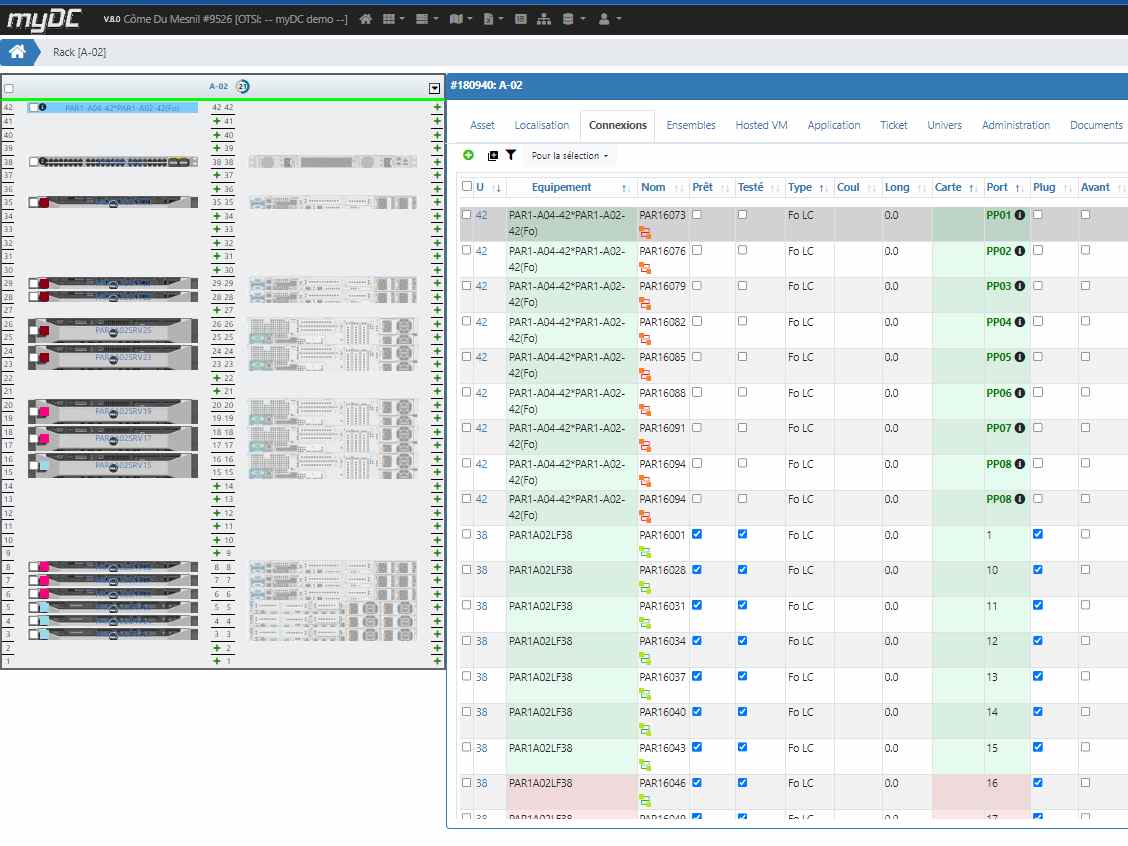Switch to the Connexions tab
Image resolution: width=1128 pixels, height=846 pixels.
click(617, 125)
